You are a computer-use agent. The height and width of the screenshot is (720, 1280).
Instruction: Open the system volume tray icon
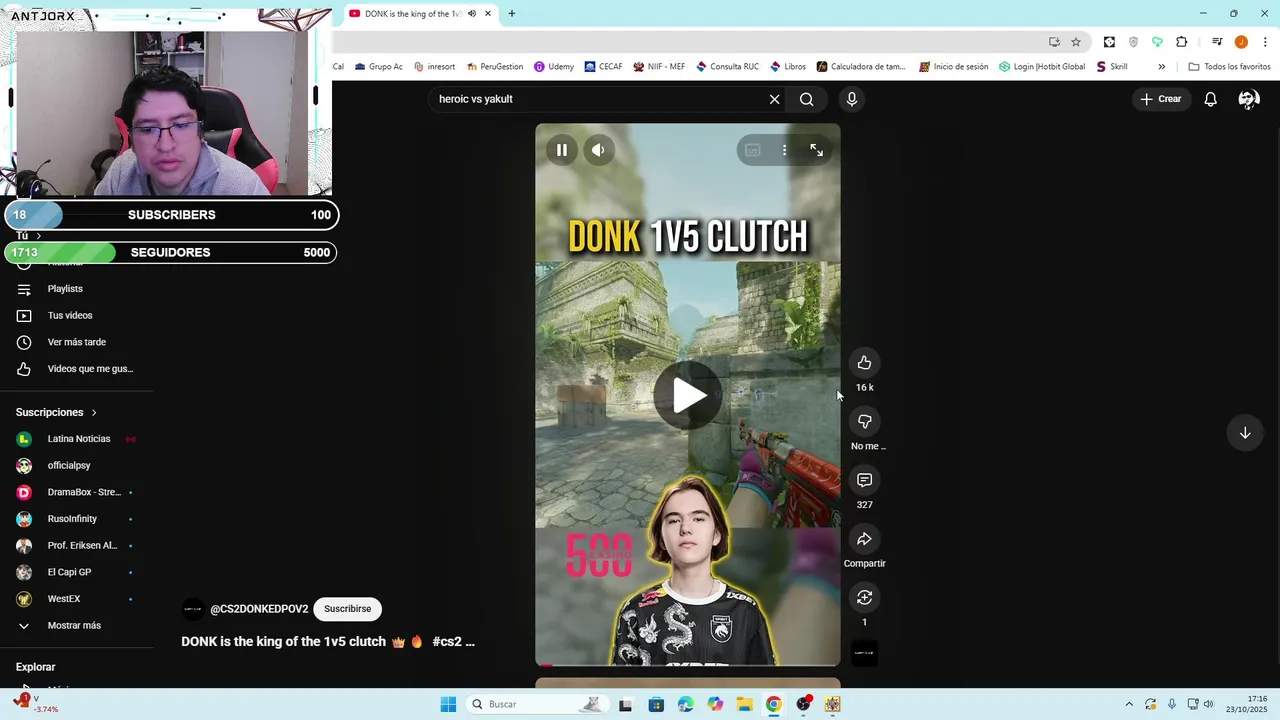coord(1208,704)
